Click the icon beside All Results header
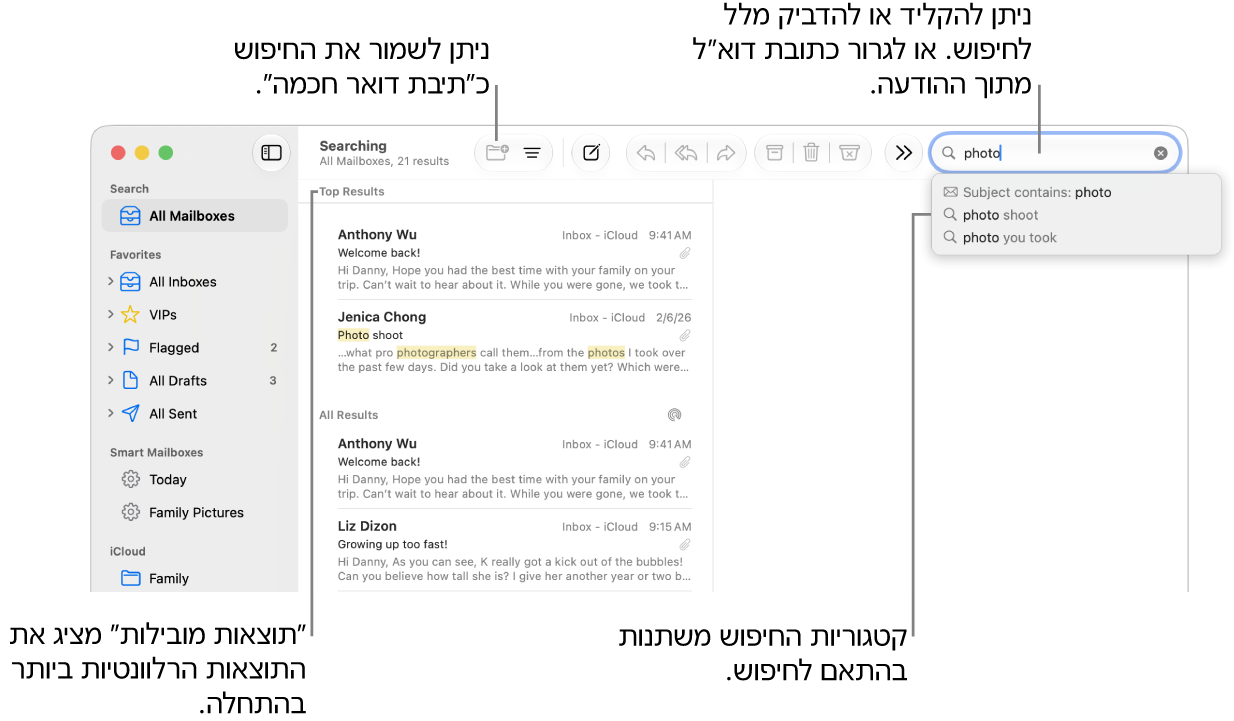The width and height of the screenshot is (1234, 721). 675,415
